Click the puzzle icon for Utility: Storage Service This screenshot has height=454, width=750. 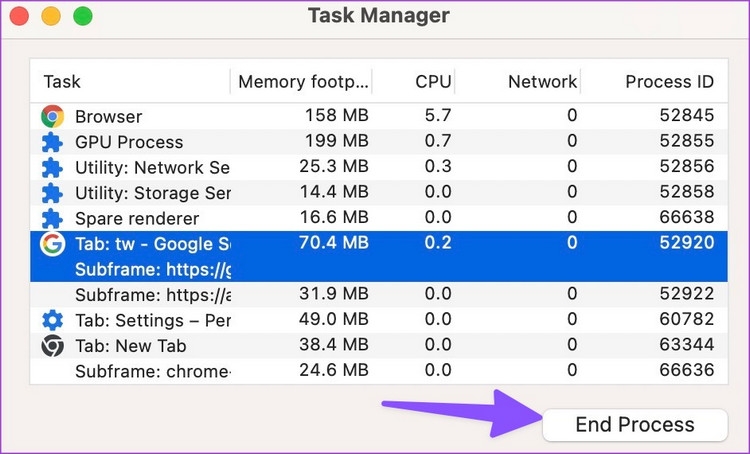[52, 193]
